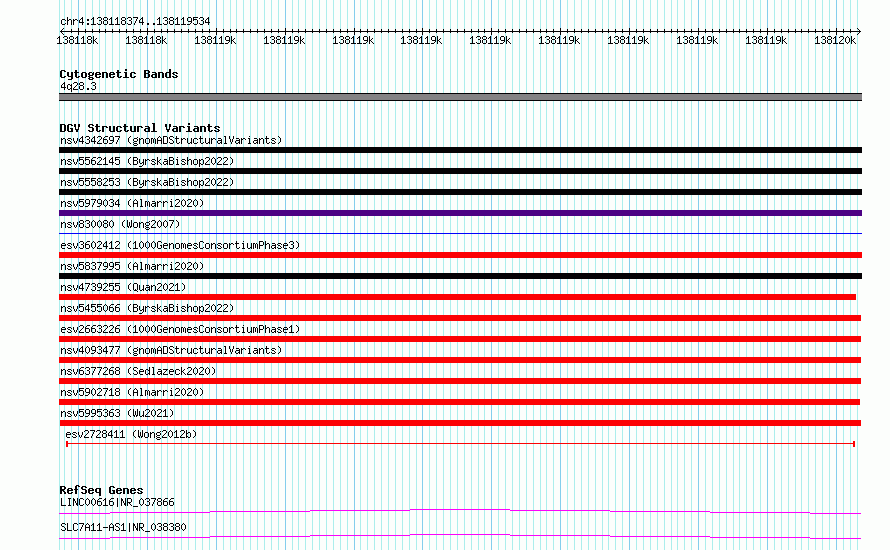Screen dimensions: 890x550
Task: Open nsv5837995 (Almarri2020) label
Action: tap(132, 266)
